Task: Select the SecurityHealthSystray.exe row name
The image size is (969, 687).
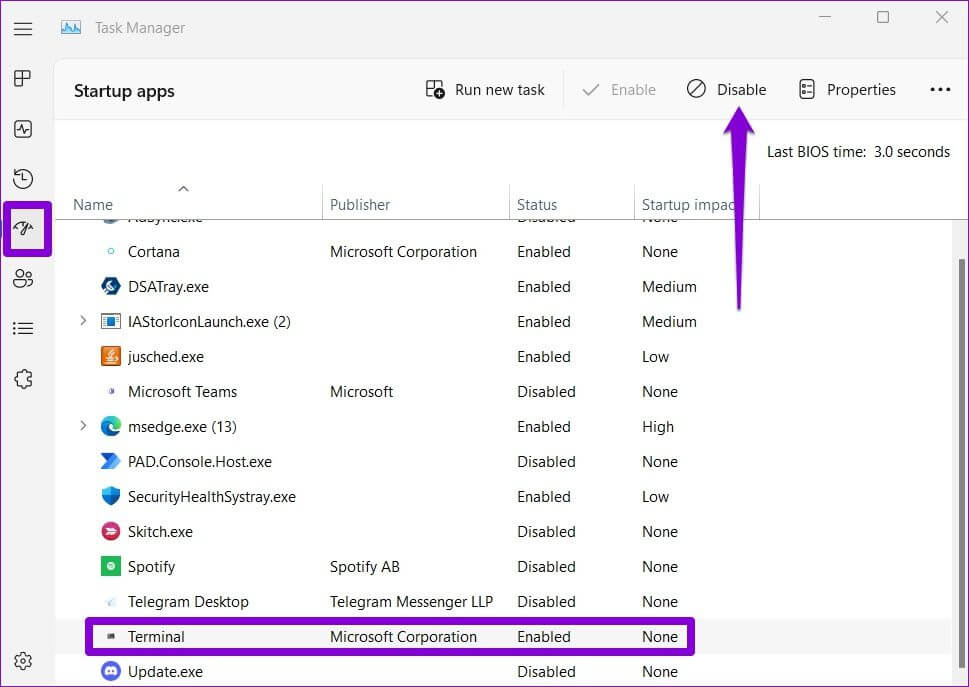Action: click(211, 497)
